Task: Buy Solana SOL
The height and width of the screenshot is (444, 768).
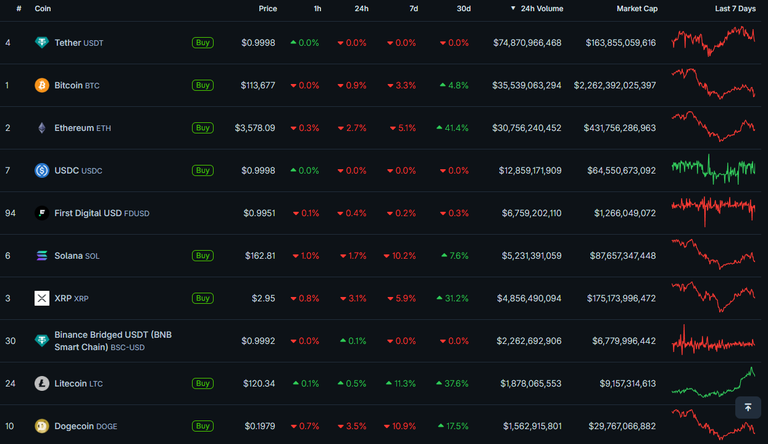Action: coord(203,256)
